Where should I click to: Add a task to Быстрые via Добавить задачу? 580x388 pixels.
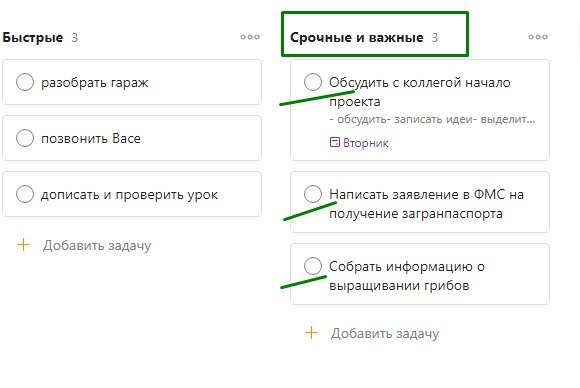(x=97, y=246)
